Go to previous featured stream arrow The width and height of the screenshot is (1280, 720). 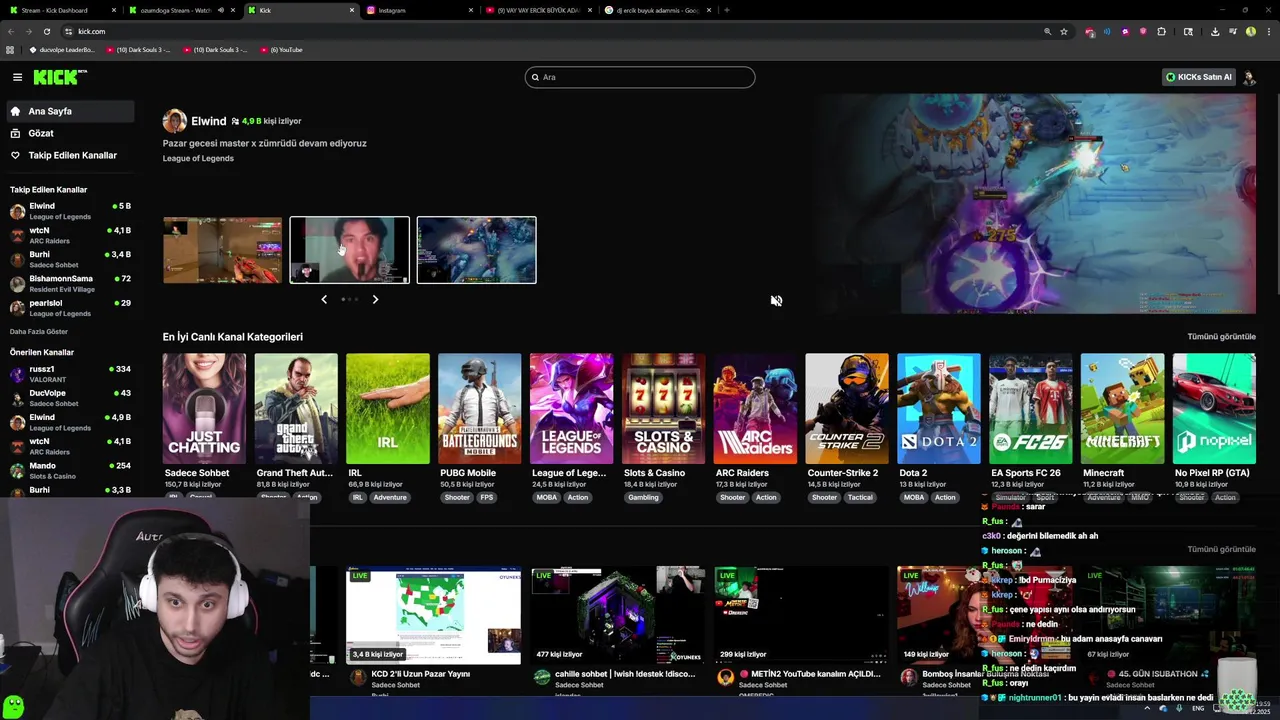click(x=324, y=299)
